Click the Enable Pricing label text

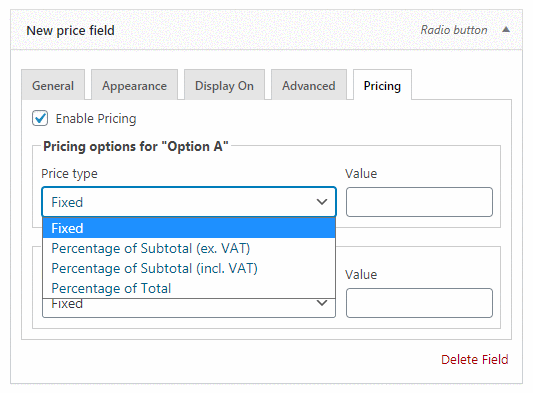[x=96, y=119]
